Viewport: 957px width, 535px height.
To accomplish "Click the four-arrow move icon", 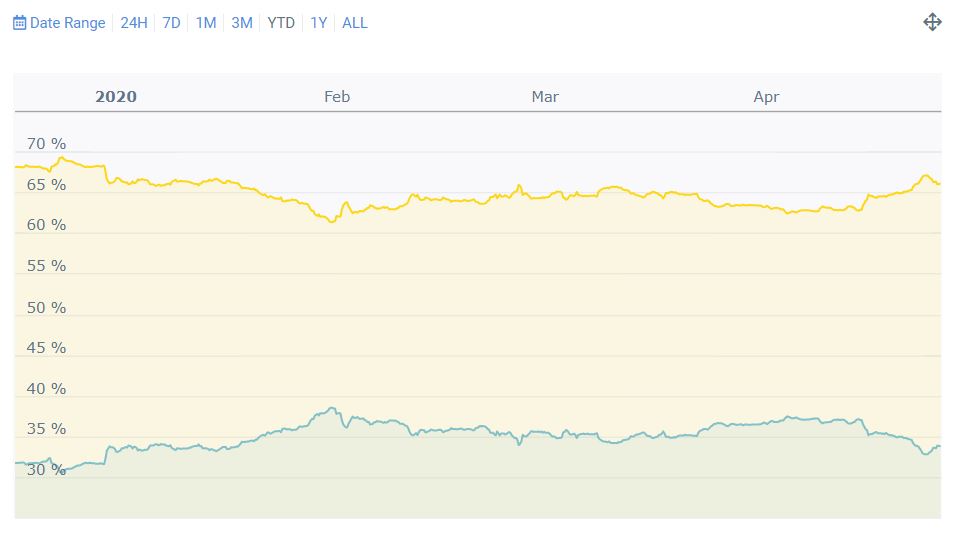I will click(932, 22).
